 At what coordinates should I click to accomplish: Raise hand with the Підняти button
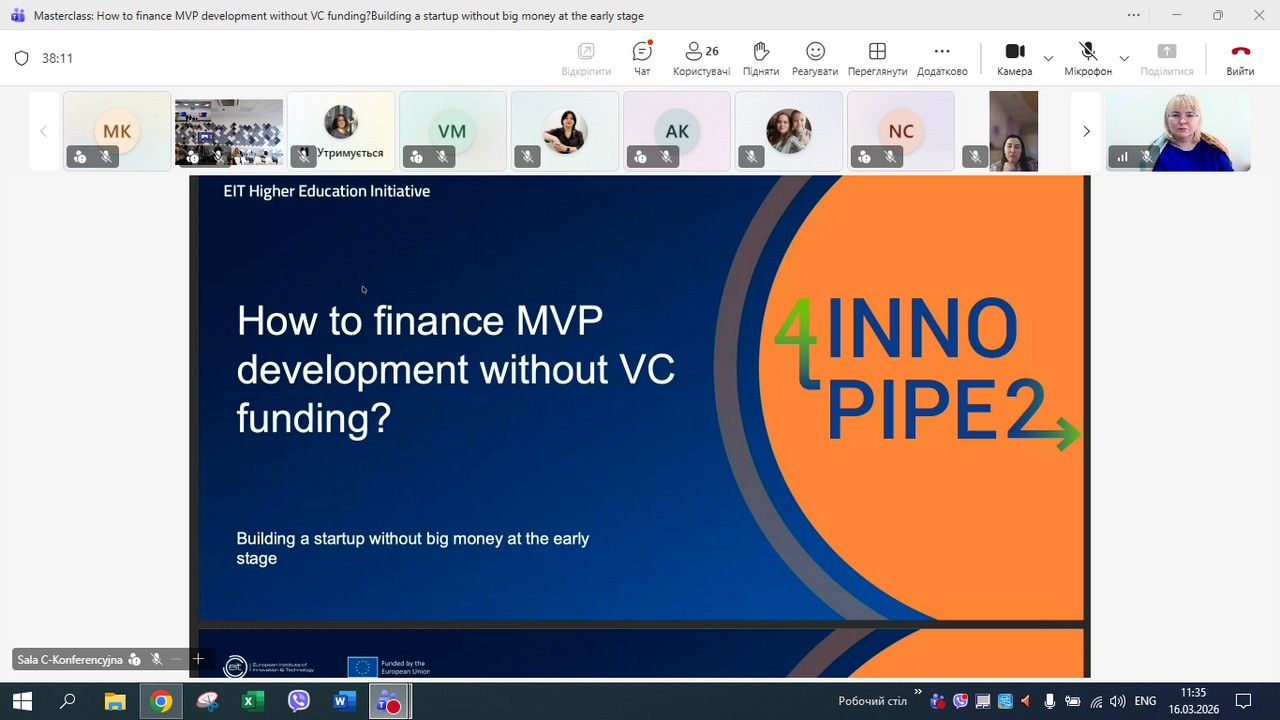click(760, 58)
